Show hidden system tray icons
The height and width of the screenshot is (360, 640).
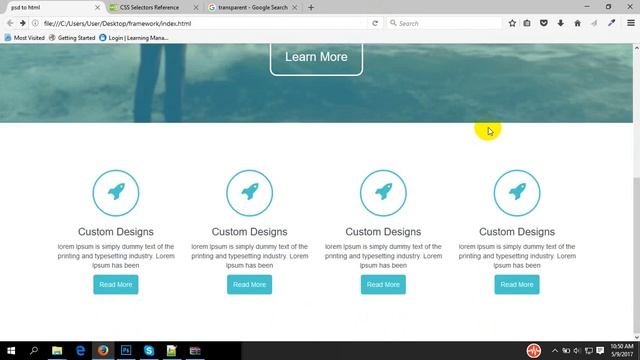(x=554, y=351)
